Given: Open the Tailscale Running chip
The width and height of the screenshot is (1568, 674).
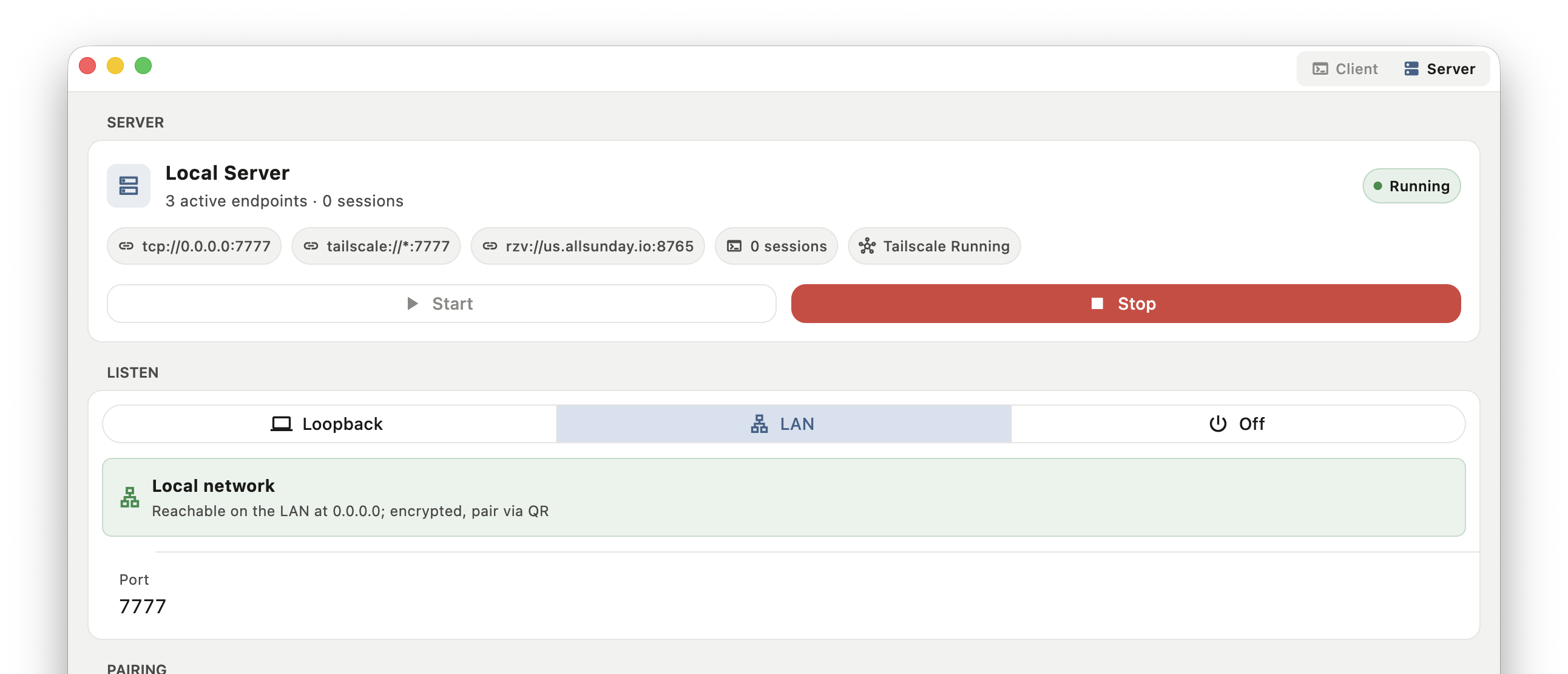Looking at the screenshot, I should 934,246.
